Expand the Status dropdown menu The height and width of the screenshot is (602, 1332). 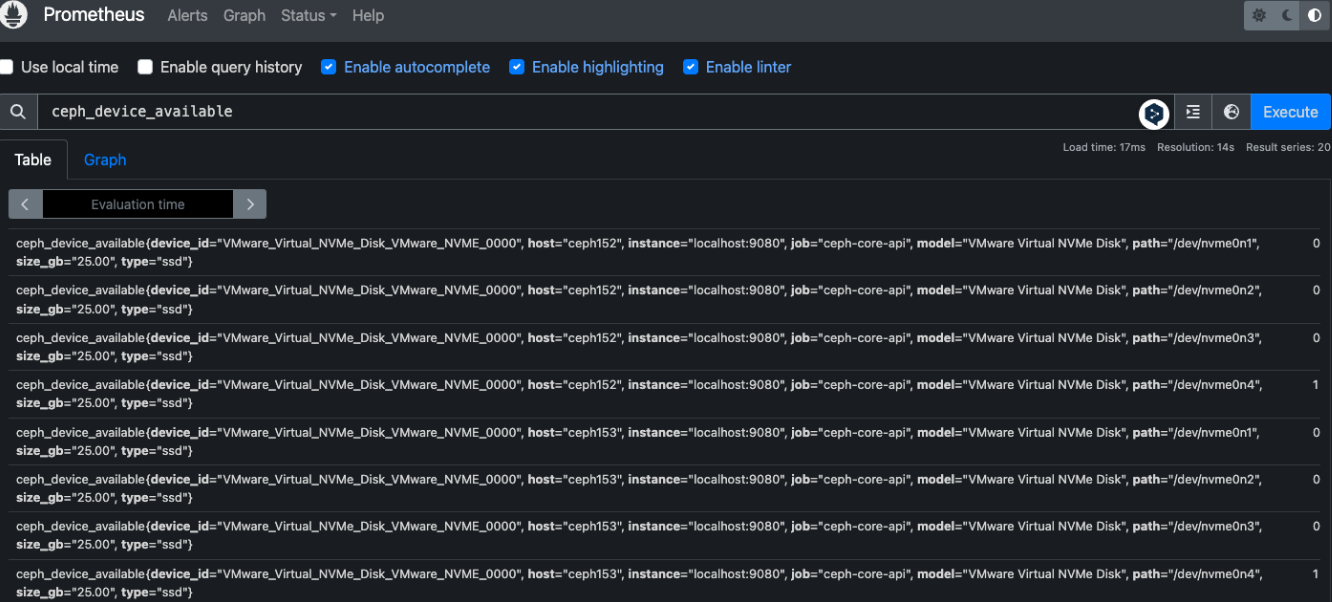point(308,16)
